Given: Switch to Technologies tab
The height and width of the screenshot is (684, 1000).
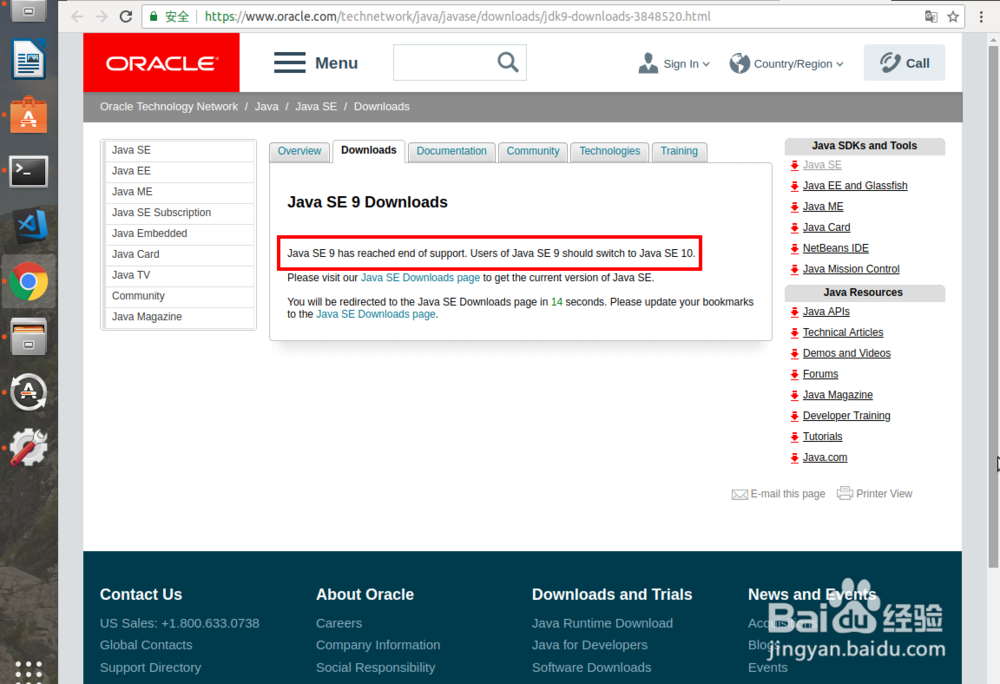Looking at the screenshot, I should (x=610, y=151).
